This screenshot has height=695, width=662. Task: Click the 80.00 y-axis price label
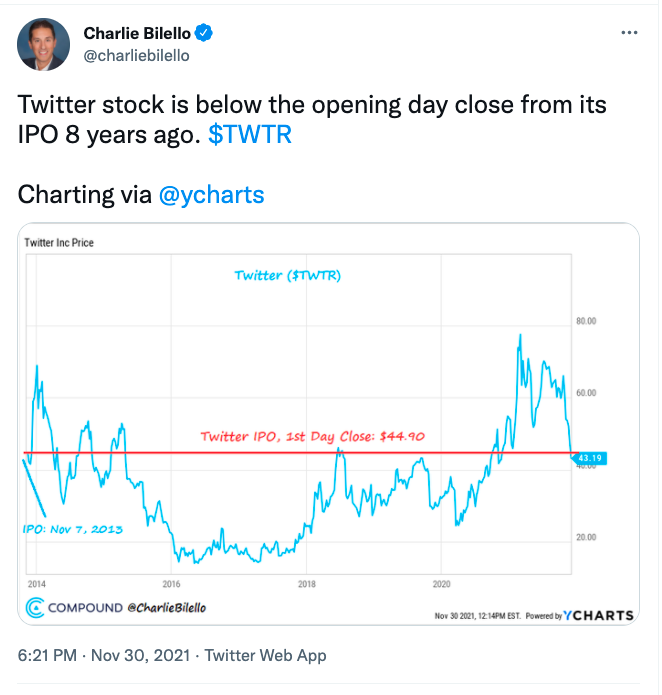(x=585, y=321)
